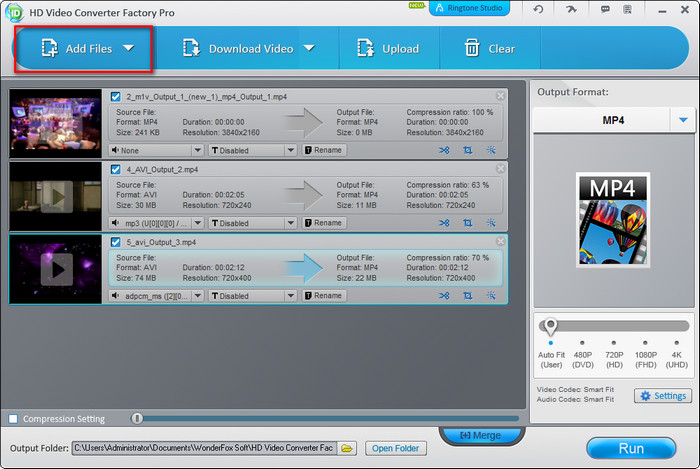Expand the Download Video dropdown arrow

point(309,48)
